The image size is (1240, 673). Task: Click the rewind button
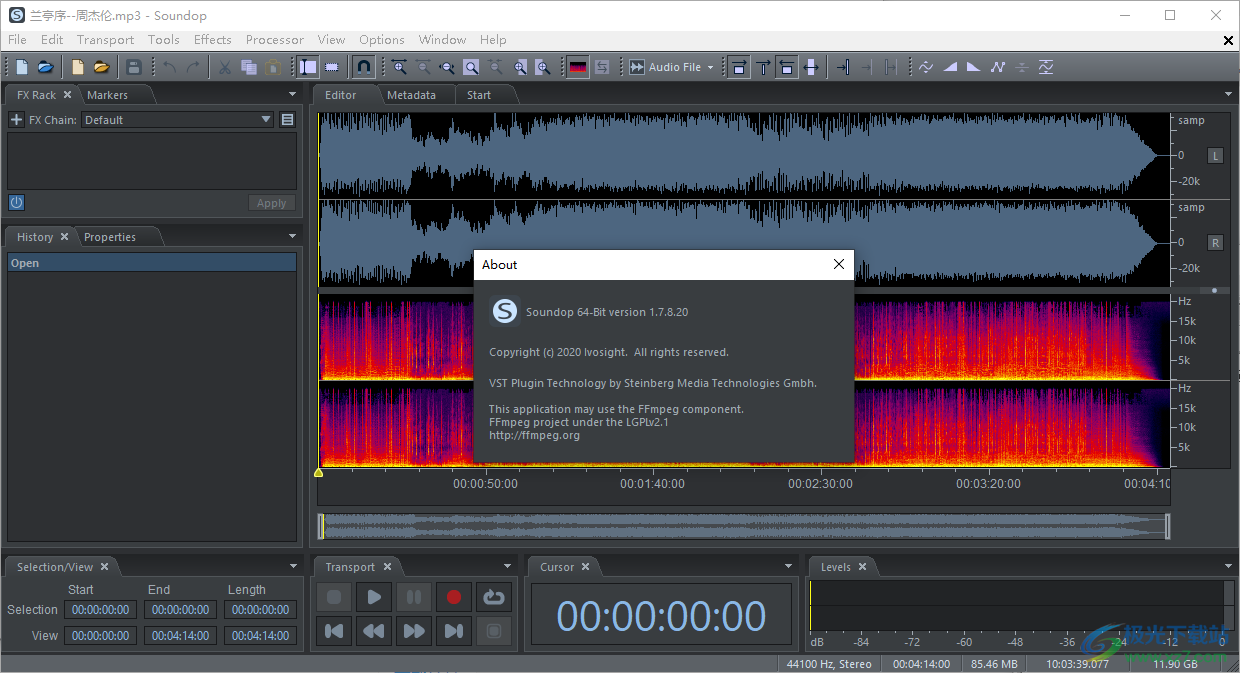374,631
